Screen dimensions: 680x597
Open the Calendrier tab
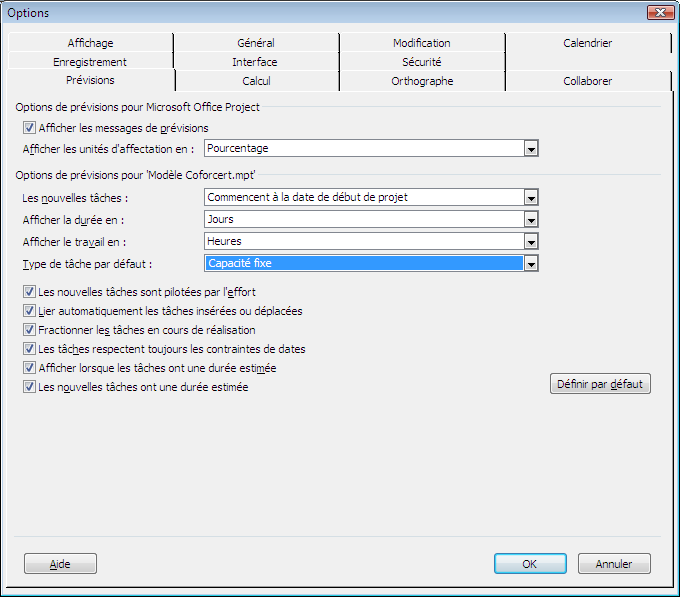click(587, 43)
